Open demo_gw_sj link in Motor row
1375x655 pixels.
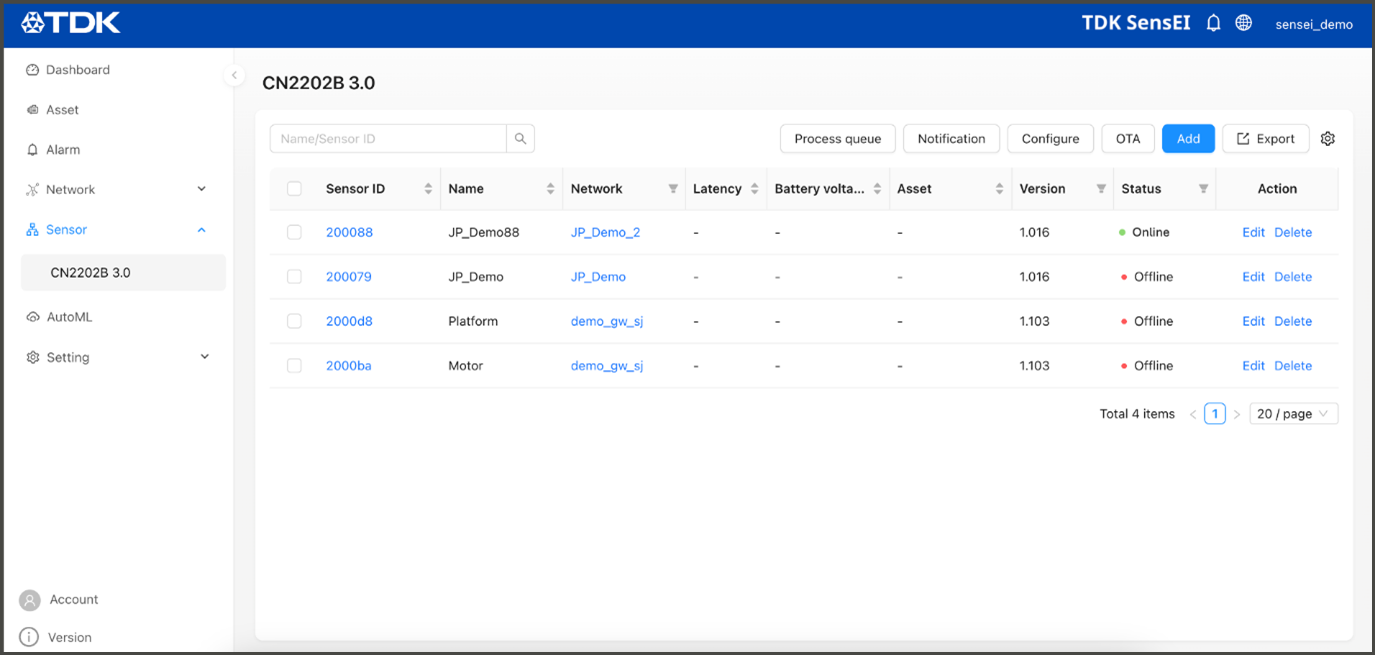[x=607, y=366]
